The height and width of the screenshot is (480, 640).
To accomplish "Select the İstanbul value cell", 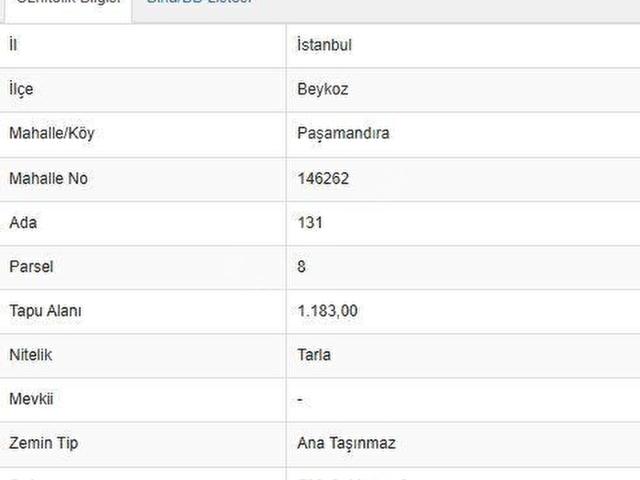I will 324,45.
